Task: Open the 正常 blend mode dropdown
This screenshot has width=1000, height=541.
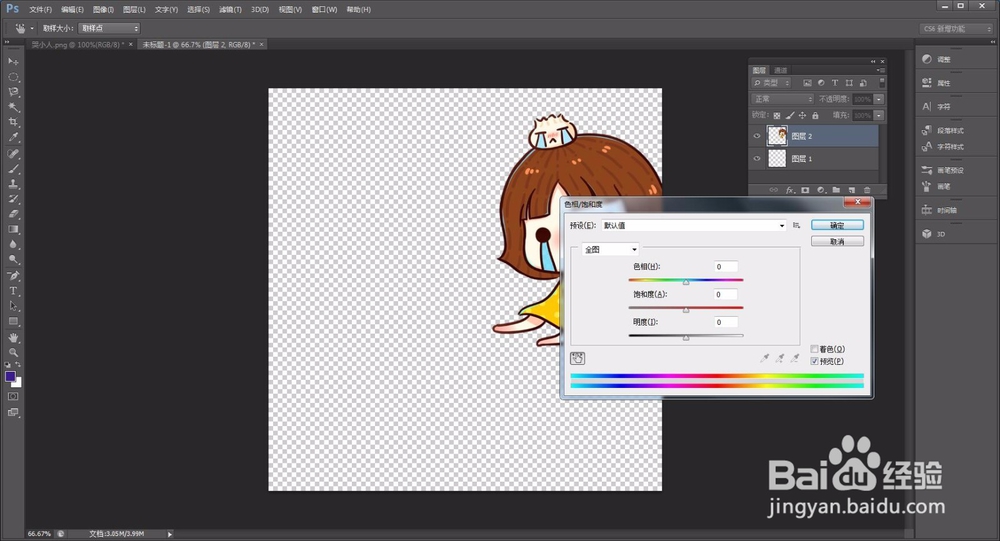Action: pyautogui.click(x=783, y=99)
